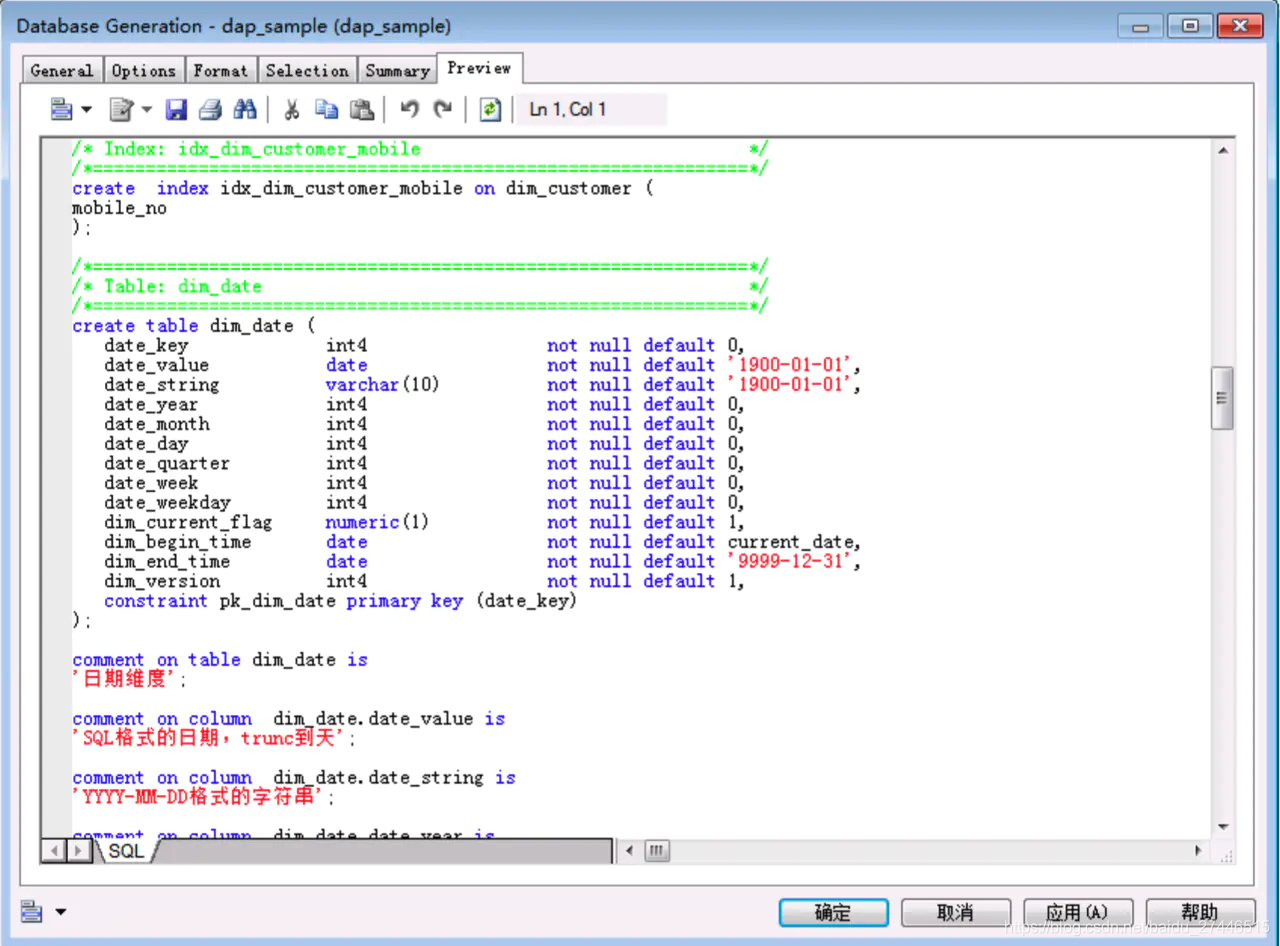Screen dimensions: 1280x946
Task: Click the sheet tab scroll-right arrow
Action: (79, 851)
